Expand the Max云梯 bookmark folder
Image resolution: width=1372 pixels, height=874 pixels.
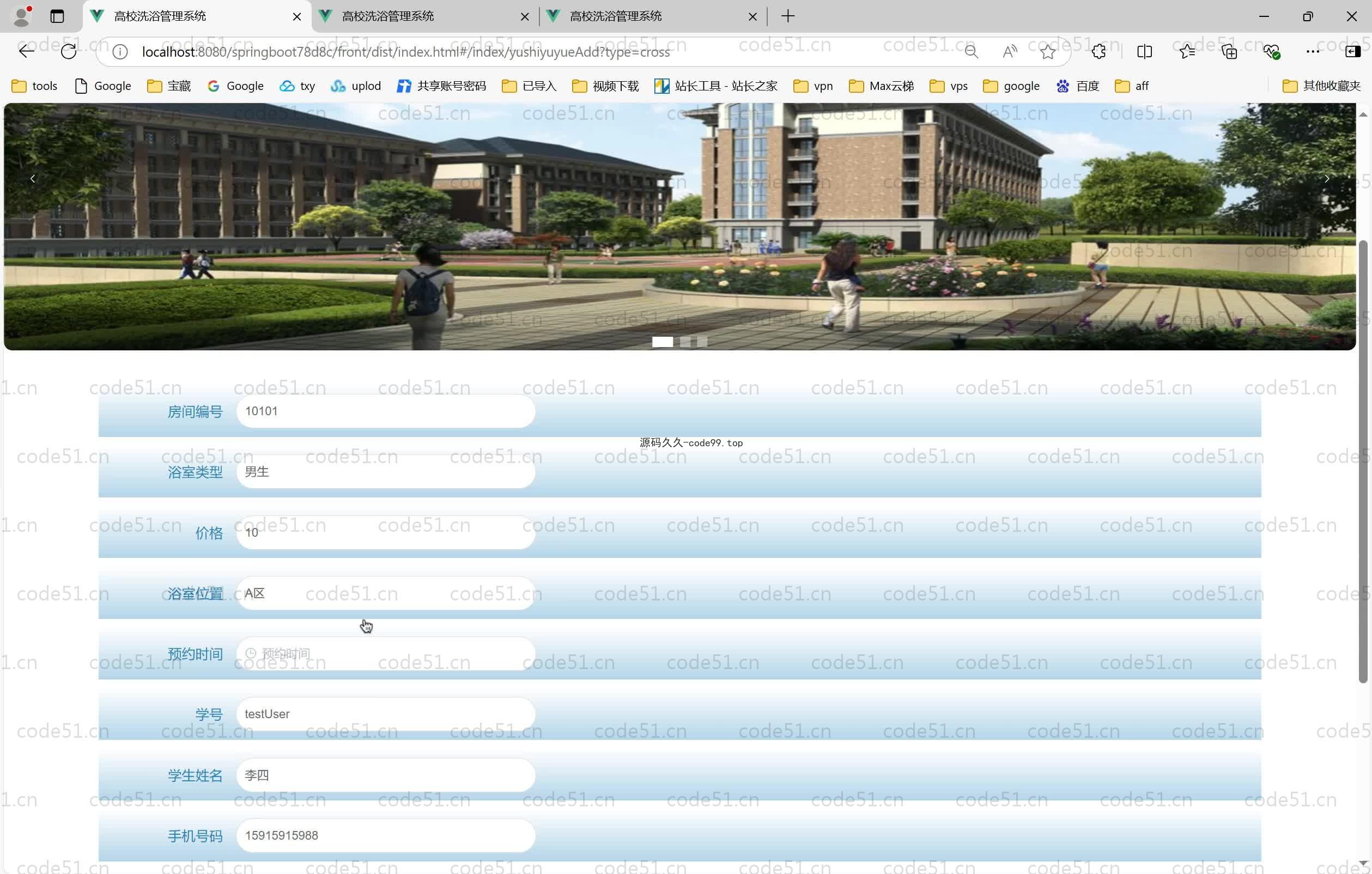[x=882, y=86]
